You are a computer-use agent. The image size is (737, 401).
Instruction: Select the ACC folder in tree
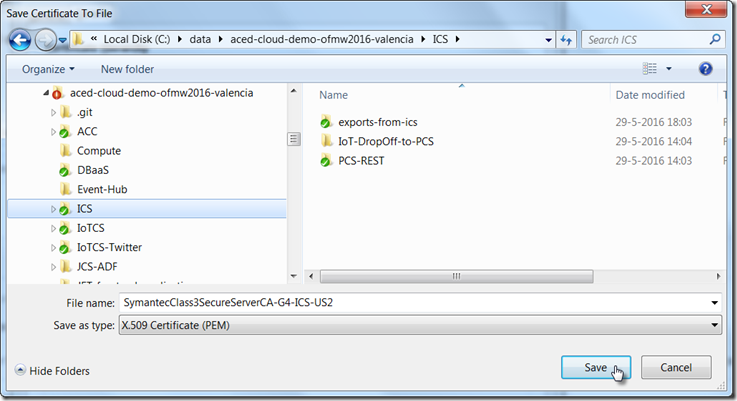(x=87, y=132)
